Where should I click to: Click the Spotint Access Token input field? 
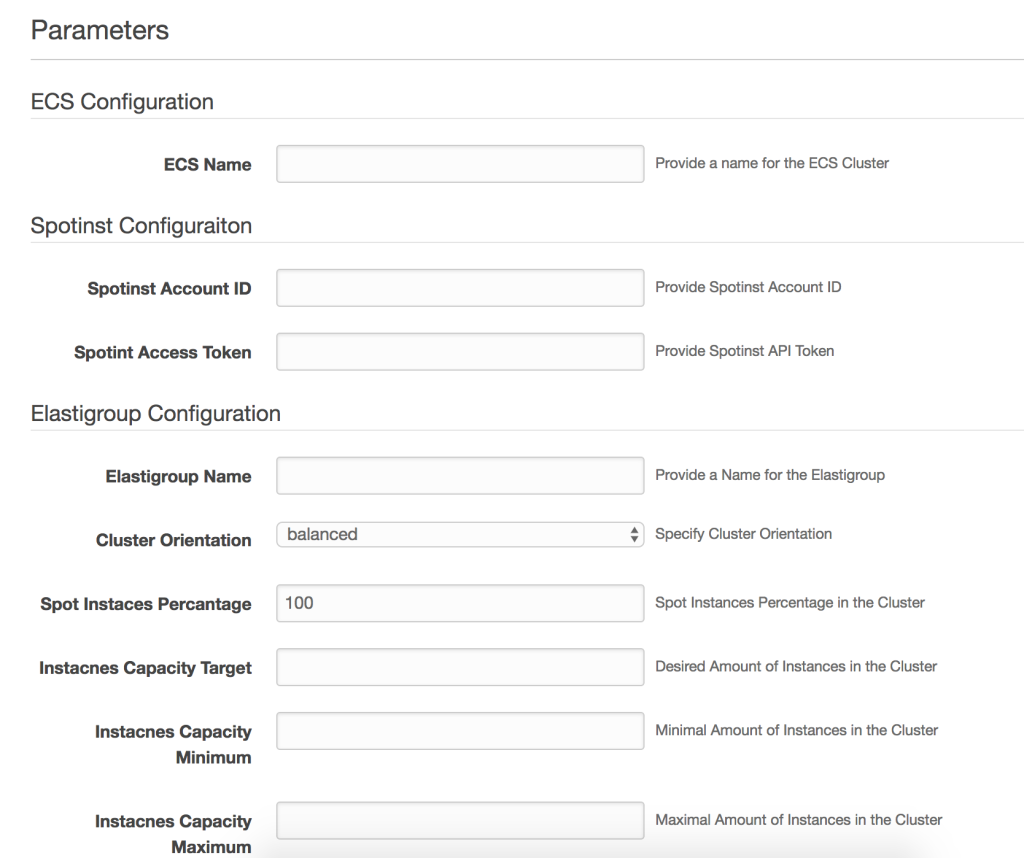click(460, 351)
